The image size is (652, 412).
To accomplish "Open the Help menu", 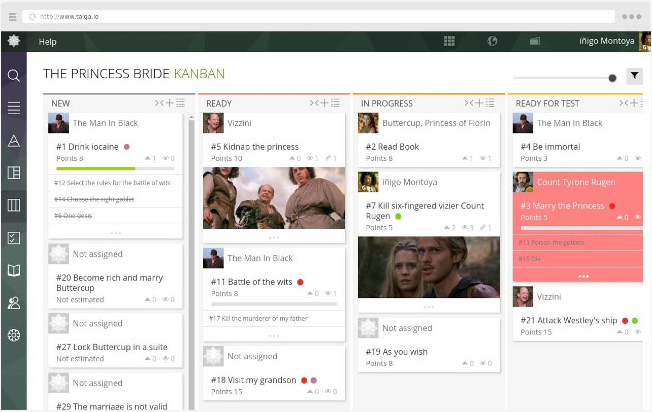I will tap(48, 42).
